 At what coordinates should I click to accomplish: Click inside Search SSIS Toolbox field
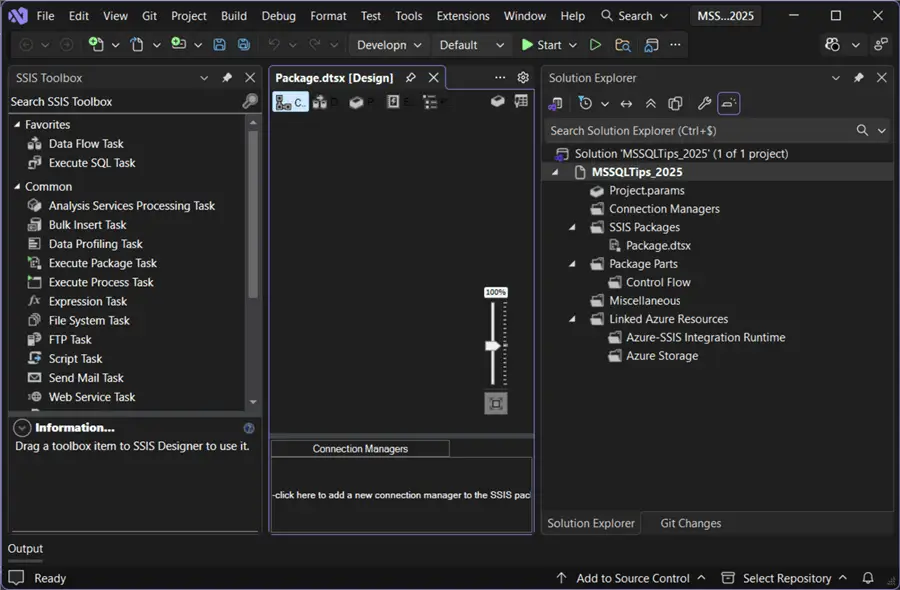point(125,102)
